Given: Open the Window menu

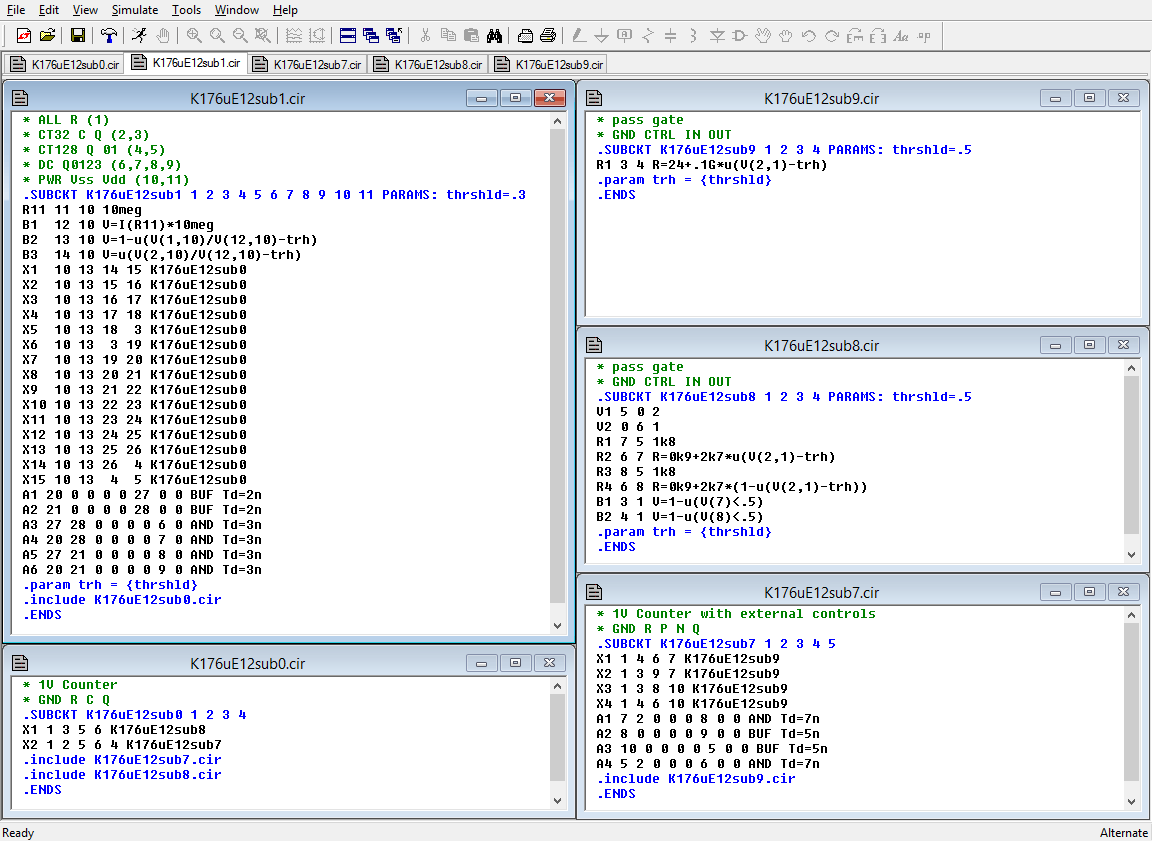Looking at the screenshot, I should (x=237, y=10).
